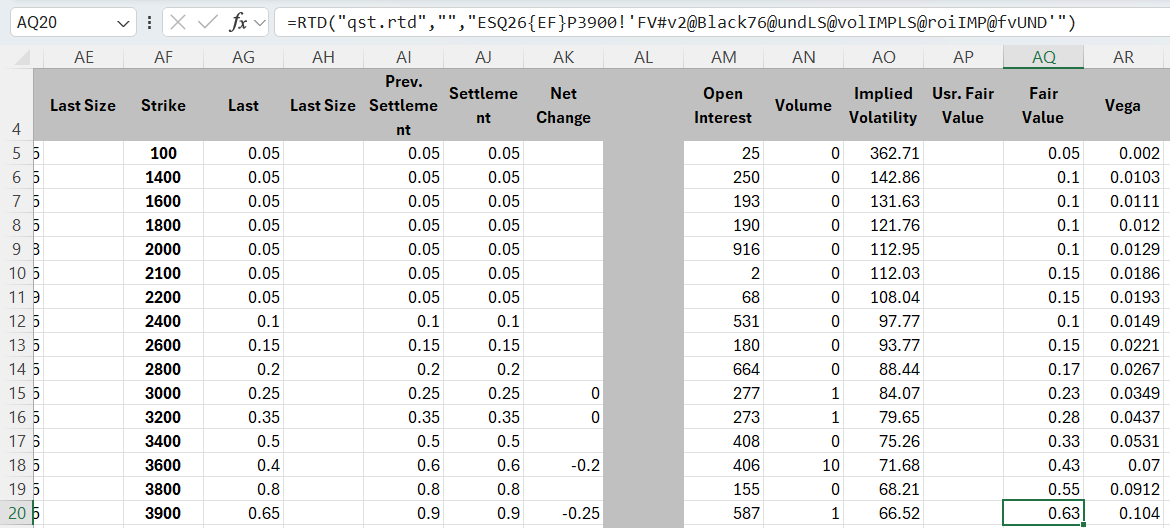Select column AK header
The image size is (1170, 528).
[x=563, y=57]
